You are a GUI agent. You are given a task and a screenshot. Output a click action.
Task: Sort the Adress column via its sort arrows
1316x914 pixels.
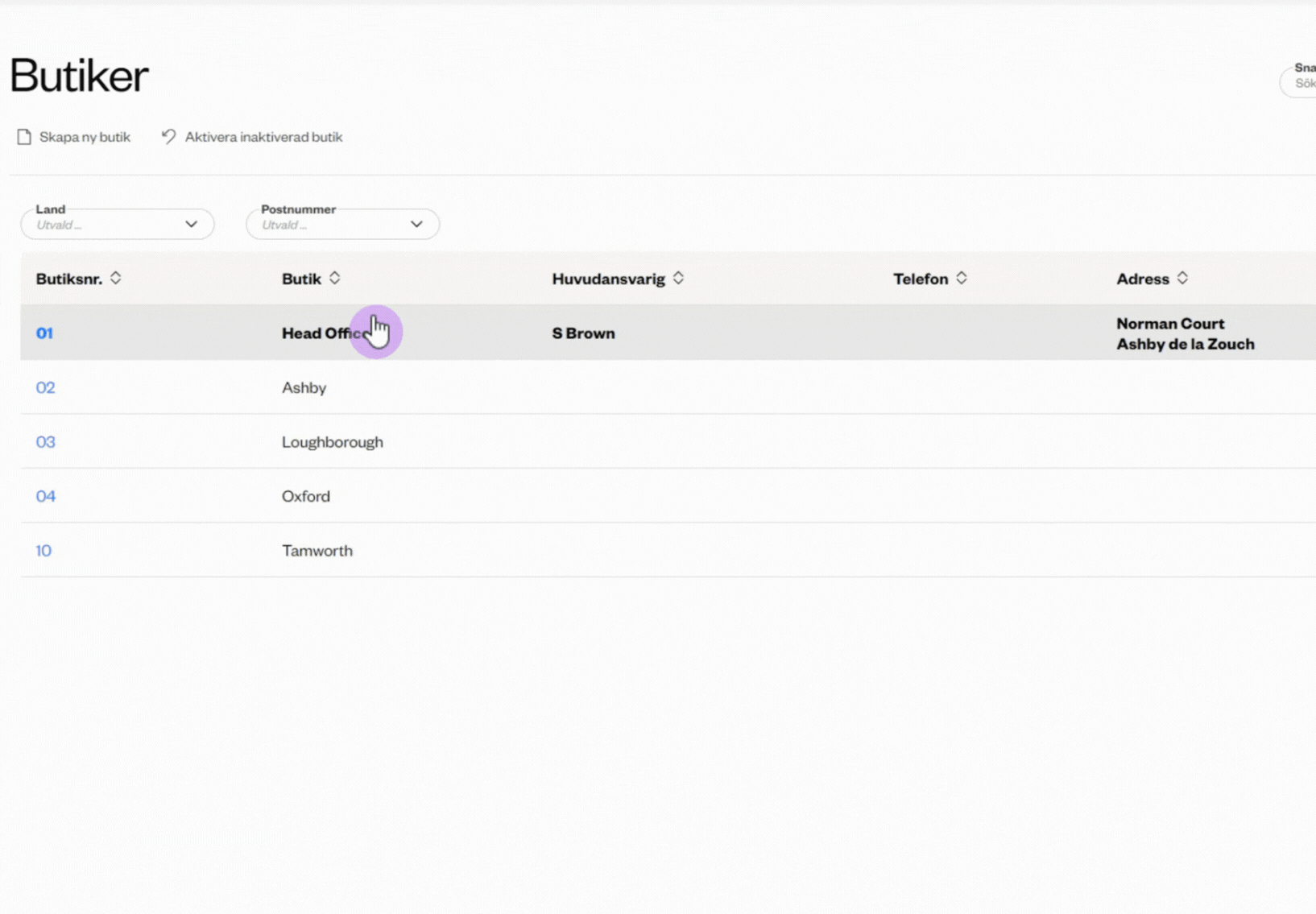click(x=1182, y=278)
